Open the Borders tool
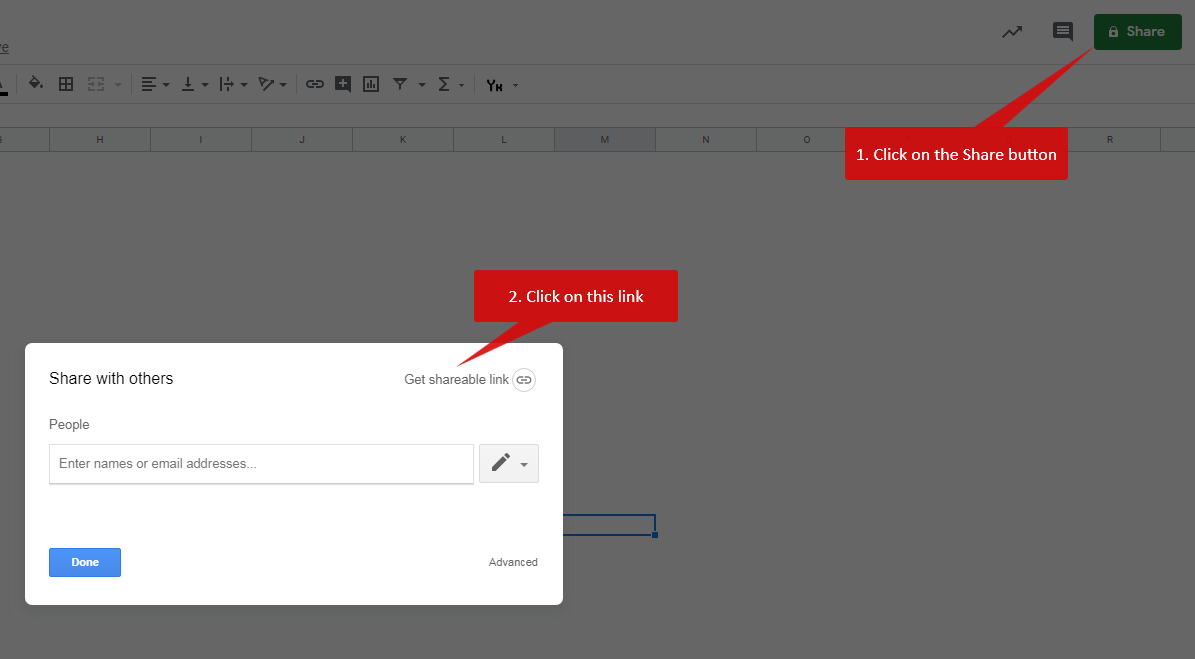 [66, 84]
